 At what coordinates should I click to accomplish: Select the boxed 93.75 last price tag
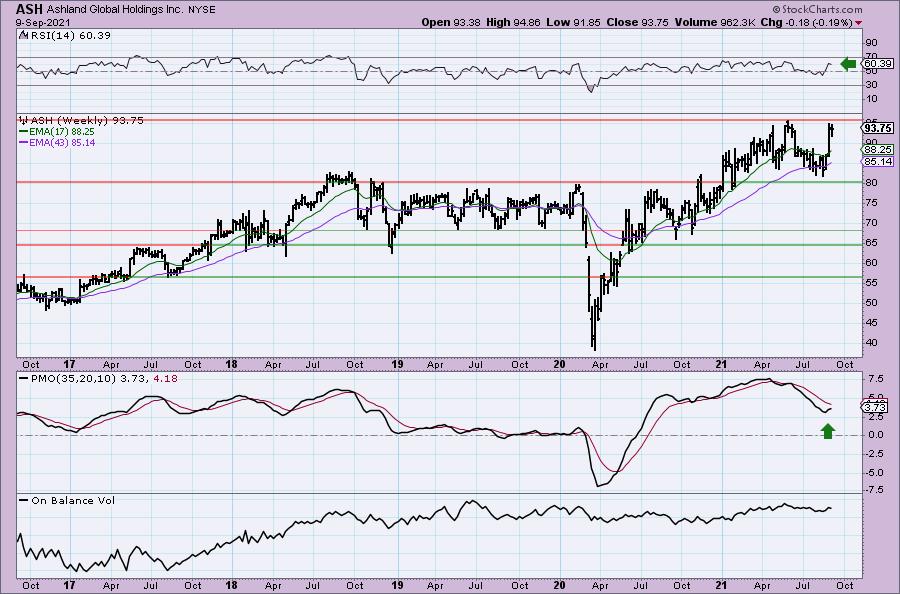click(878, 128)
